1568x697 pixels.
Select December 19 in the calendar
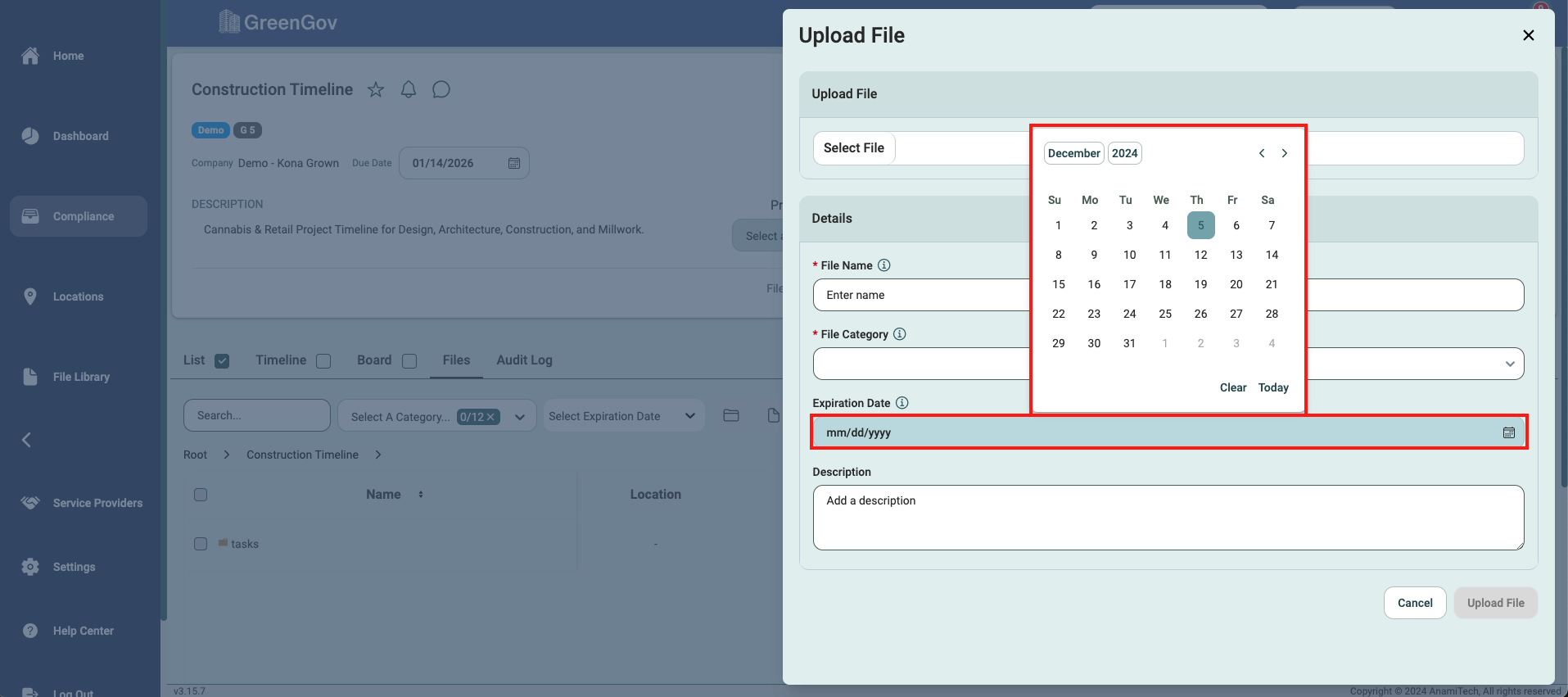1200,284
